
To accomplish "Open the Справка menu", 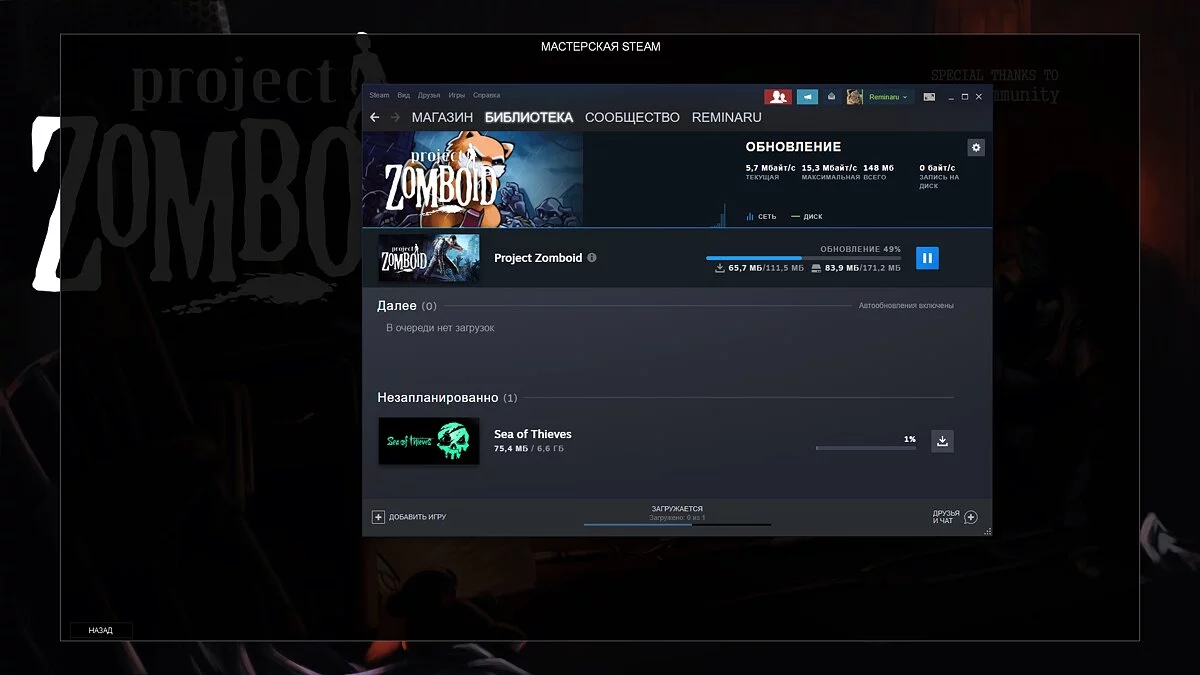I will (x=486, y=96).
